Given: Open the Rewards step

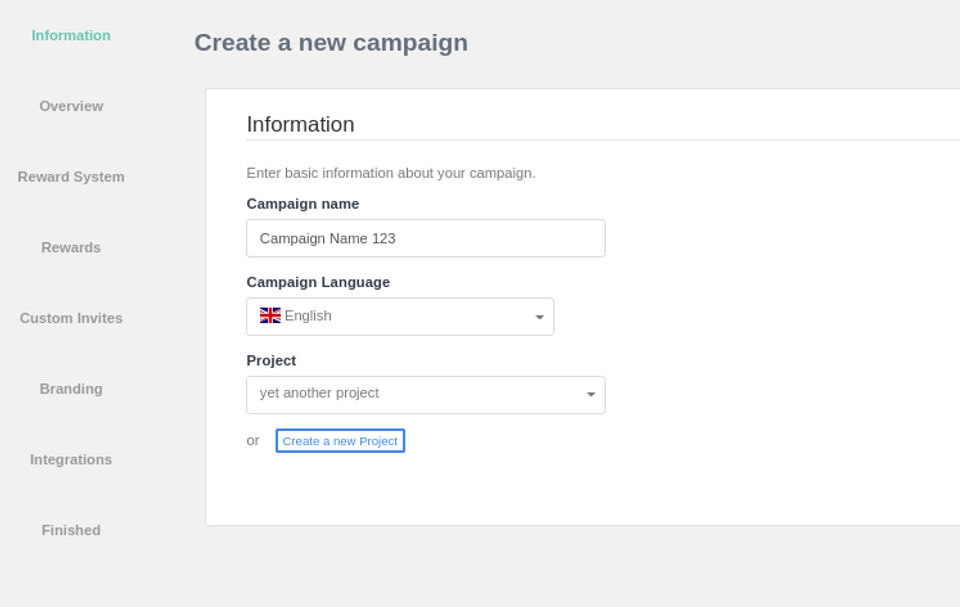Looking at the screenshot, I should click(x=71, y=248).
